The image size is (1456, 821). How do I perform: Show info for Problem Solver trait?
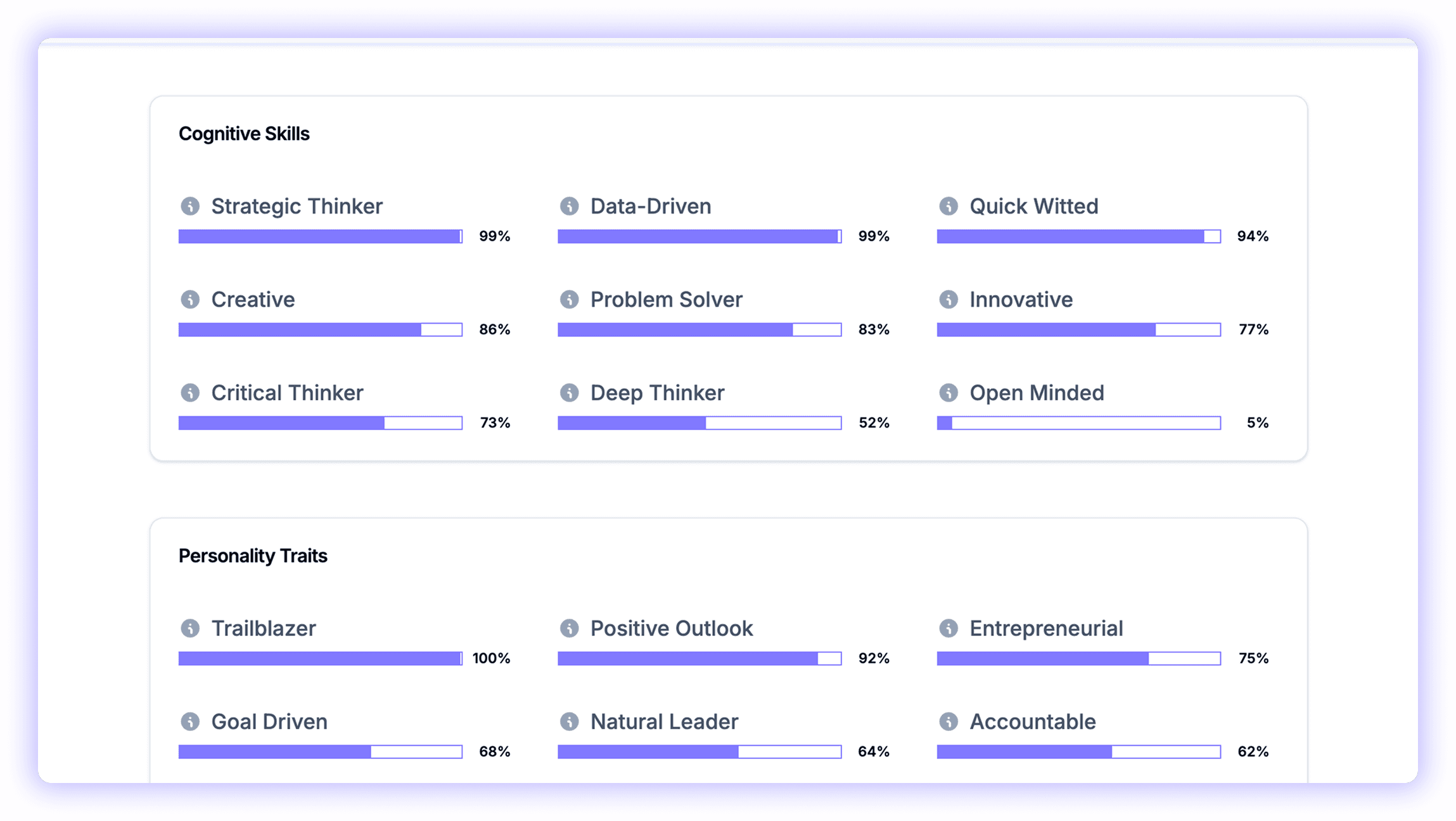[x=569, y=299]
